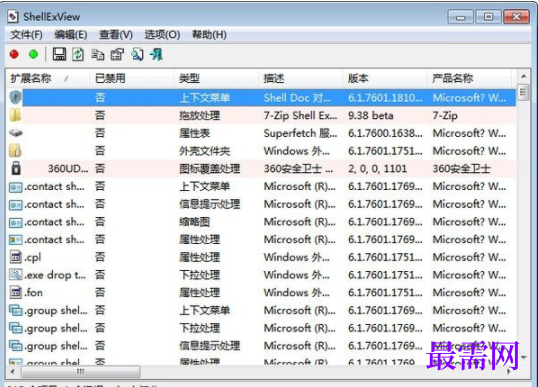This screenshot has height=387, width=538.
Task: Click the '6.1.7600.1638...' version cell
Action: coord(385,133)
